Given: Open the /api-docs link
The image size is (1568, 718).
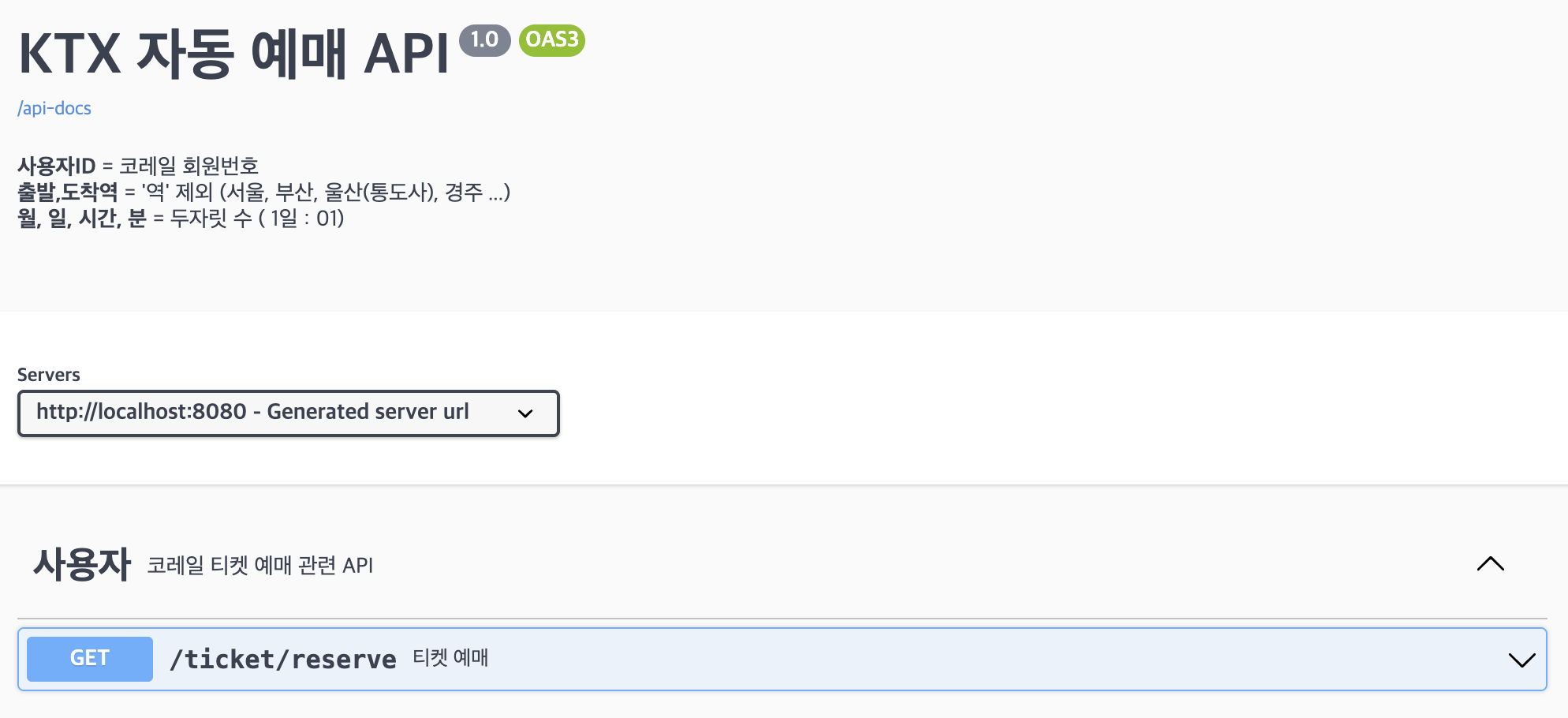Looking at the screenshot, I should (54, 108).
